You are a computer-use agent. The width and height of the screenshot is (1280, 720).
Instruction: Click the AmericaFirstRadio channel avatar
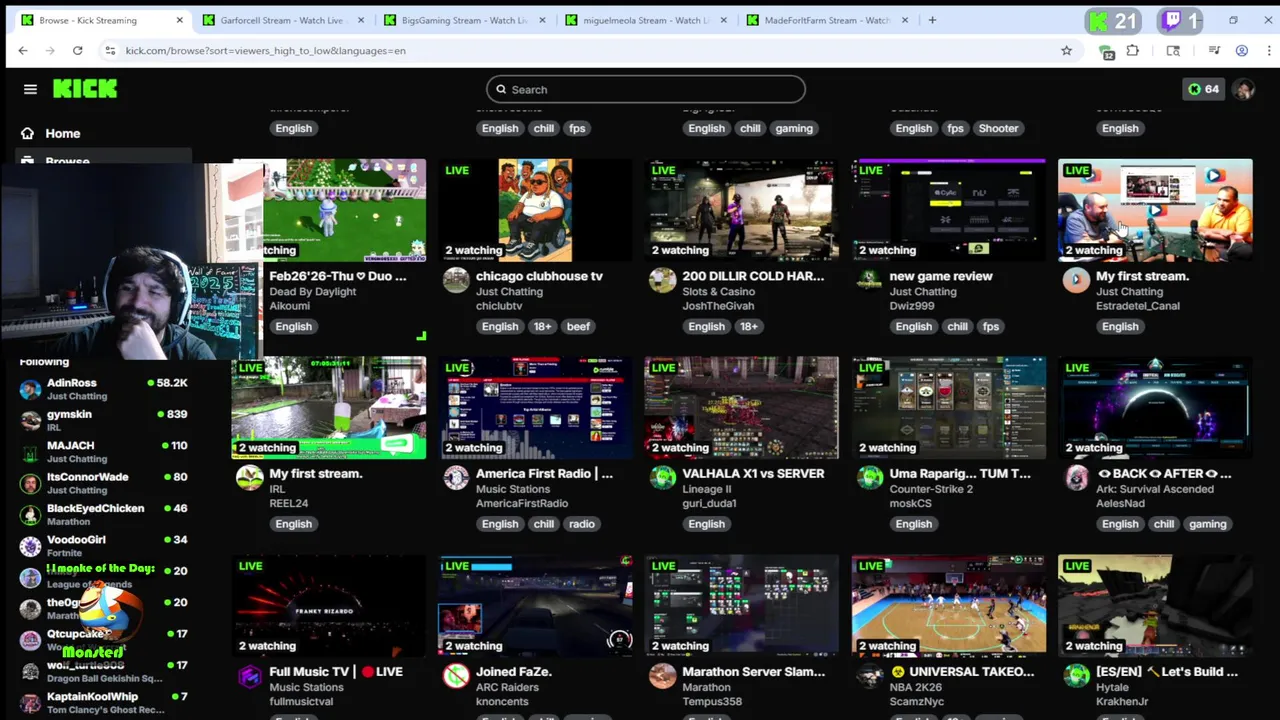(x=456, y=478)
